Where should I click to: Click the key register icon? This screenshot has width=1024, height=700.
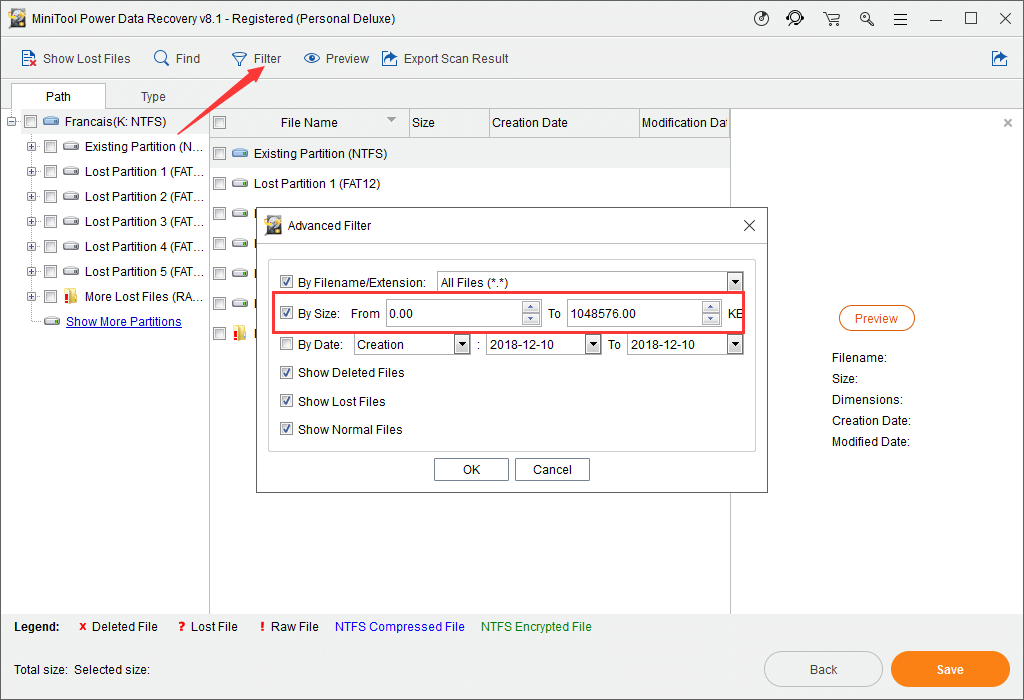click(867, 19)
